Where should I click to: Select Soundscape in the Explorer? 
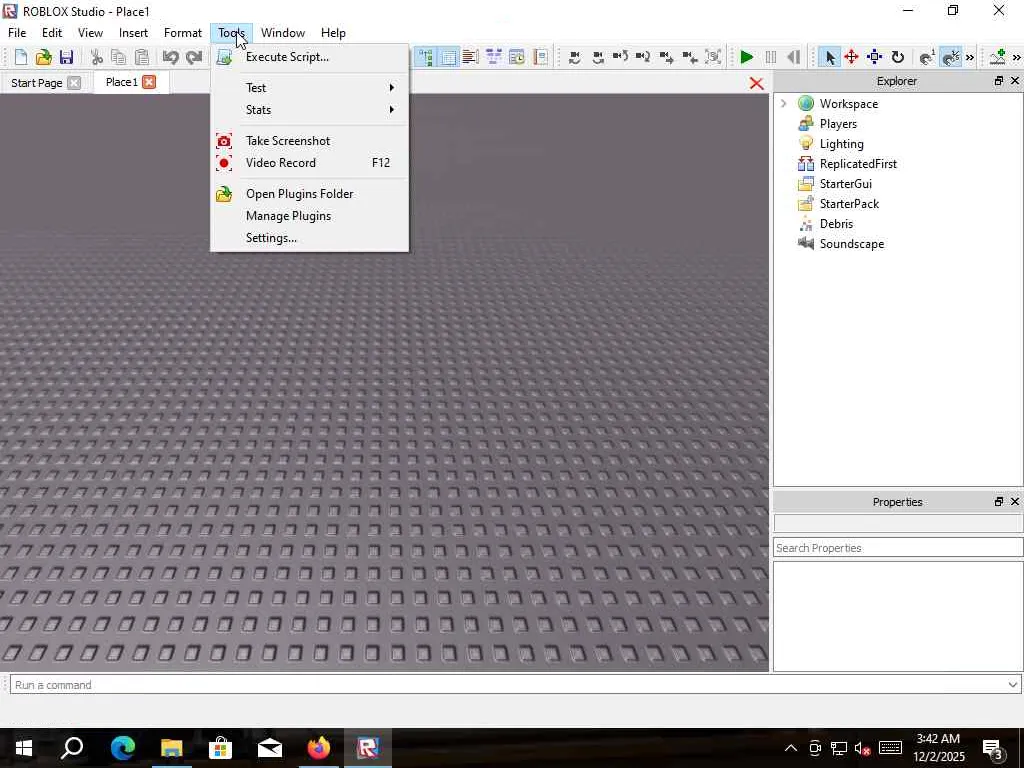852,244
